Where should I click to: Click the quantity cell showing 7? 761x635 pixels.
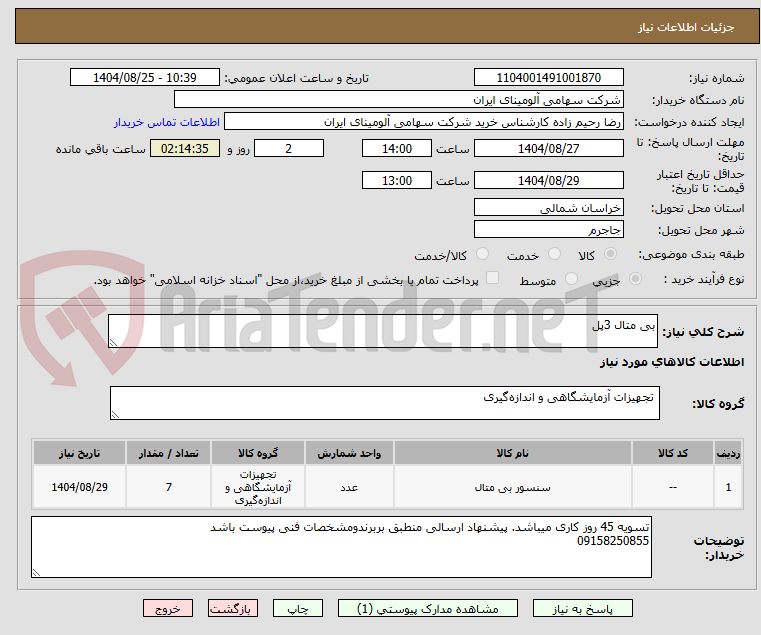168,487
